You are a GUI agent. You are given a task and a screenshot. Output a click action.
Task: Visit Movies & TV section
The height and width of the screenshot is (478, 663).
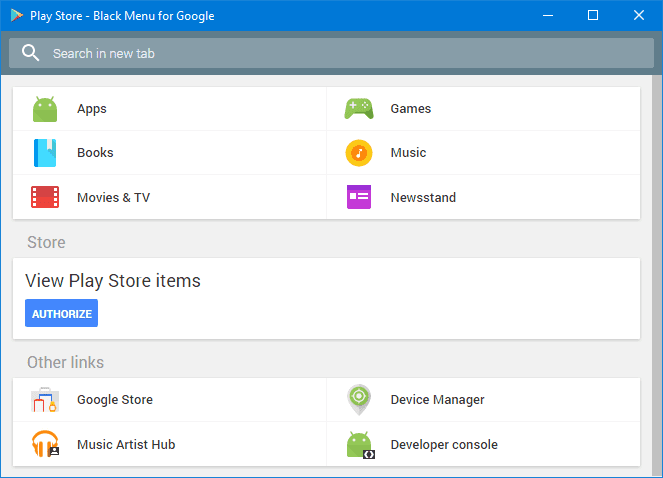point(113,198)
